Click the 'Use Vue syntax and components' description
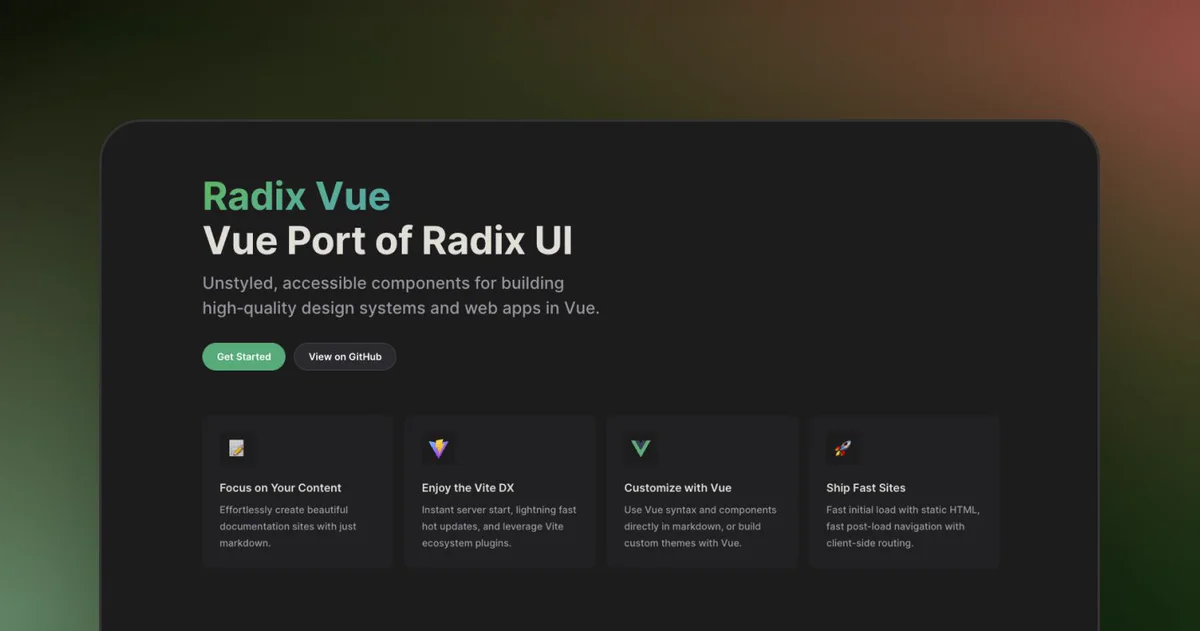The height and width of the screenshot is (631, 1200). (x=700, y=526)
